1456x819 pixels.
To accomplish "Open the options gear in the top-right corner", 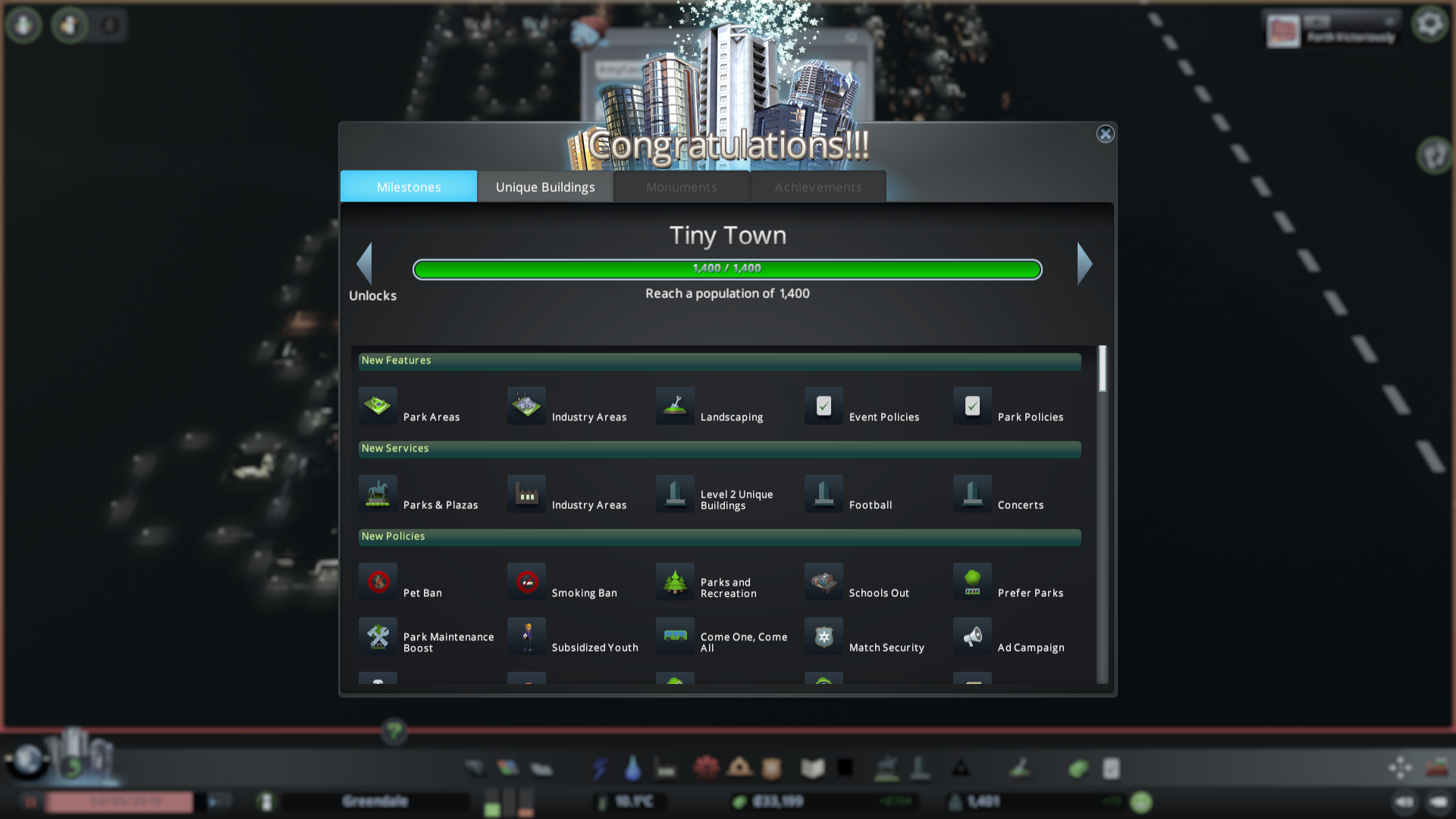I will coord(1432,23).
